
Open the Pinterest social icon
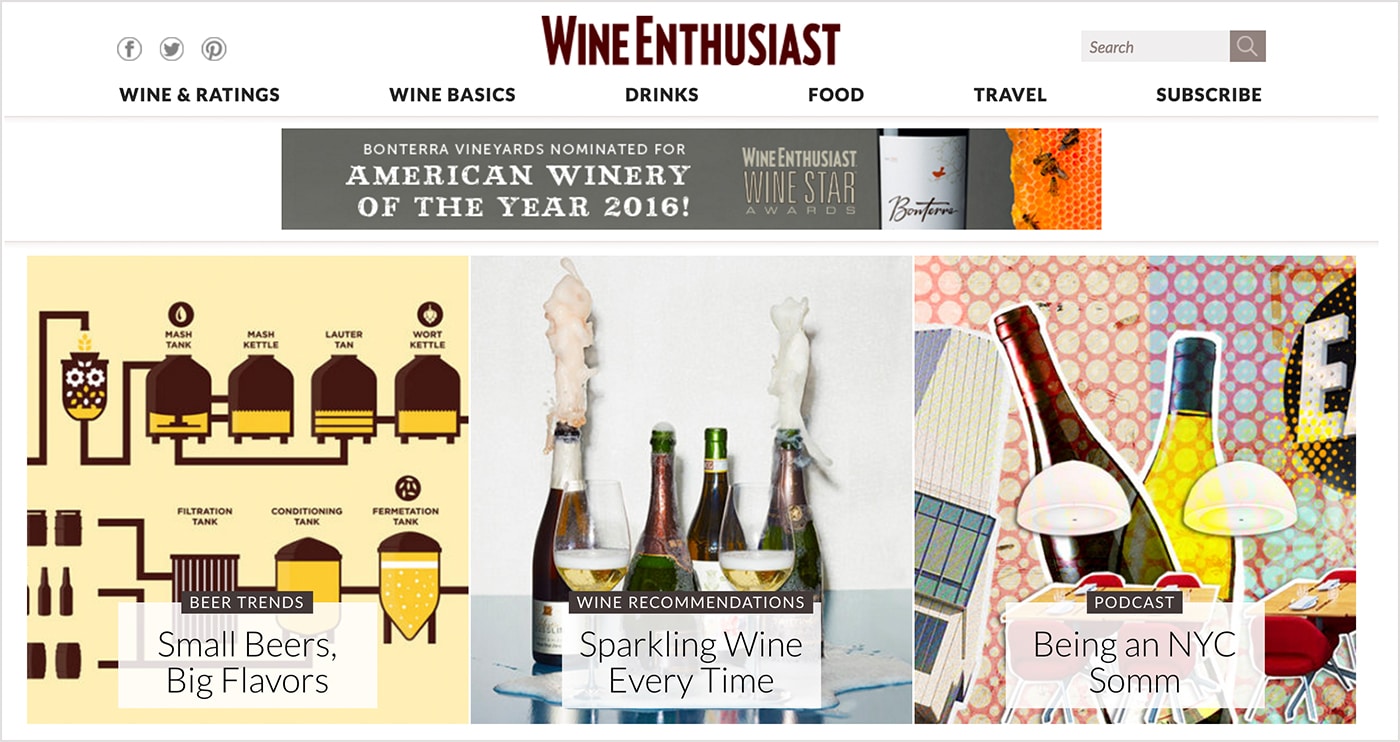[214, 48]
